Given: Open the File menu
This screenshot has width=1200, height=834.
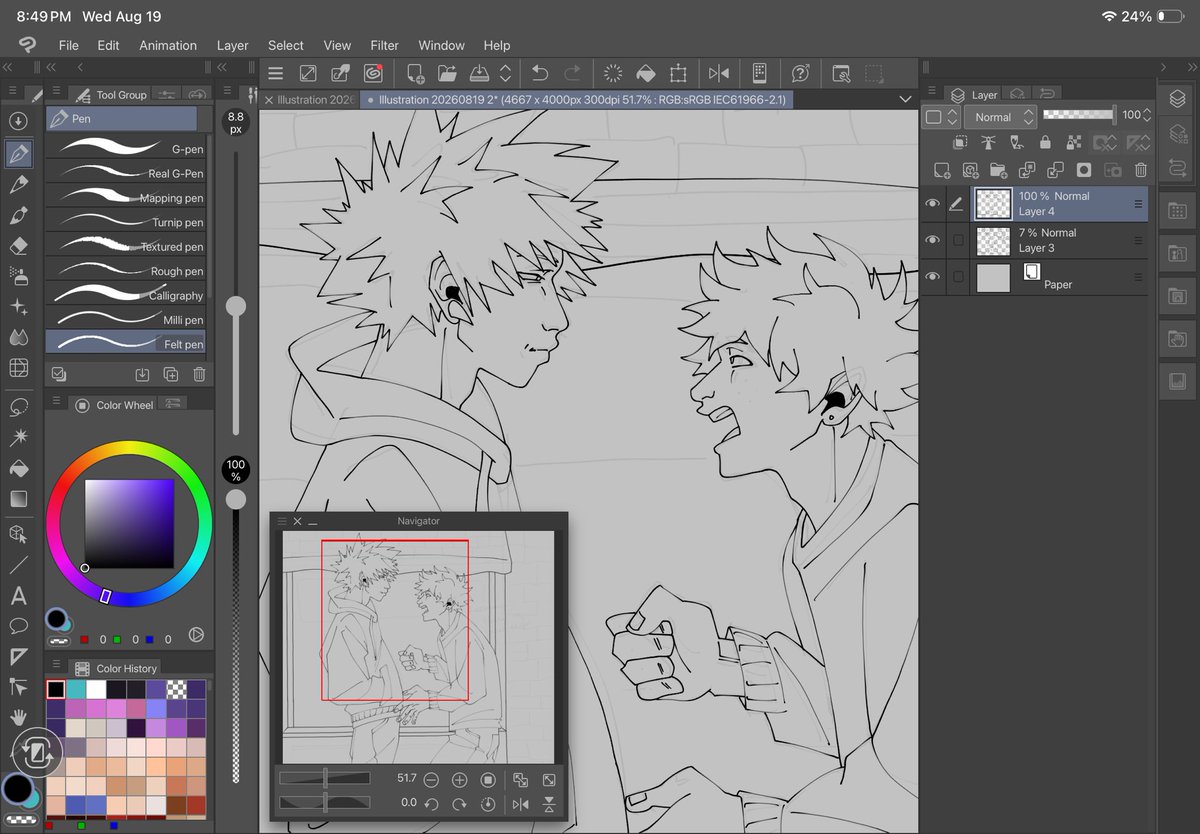Looking at the screenshot, I should (68, 45).
